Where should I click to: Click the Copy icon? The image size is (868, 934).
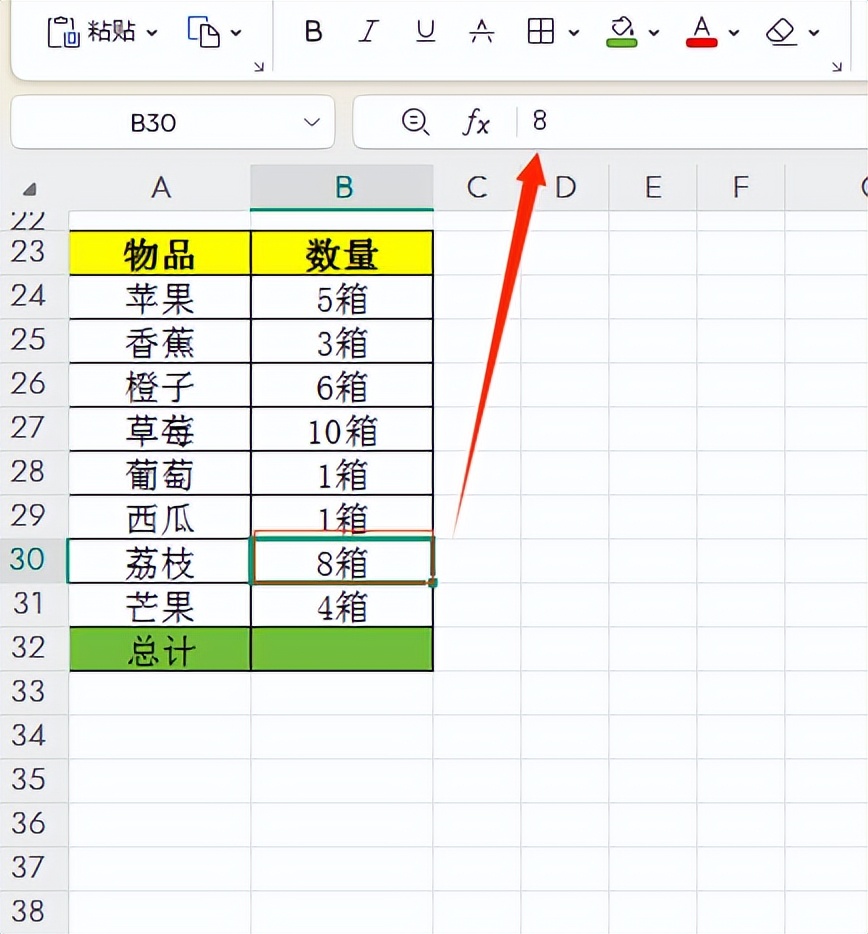tap(204, 32)
